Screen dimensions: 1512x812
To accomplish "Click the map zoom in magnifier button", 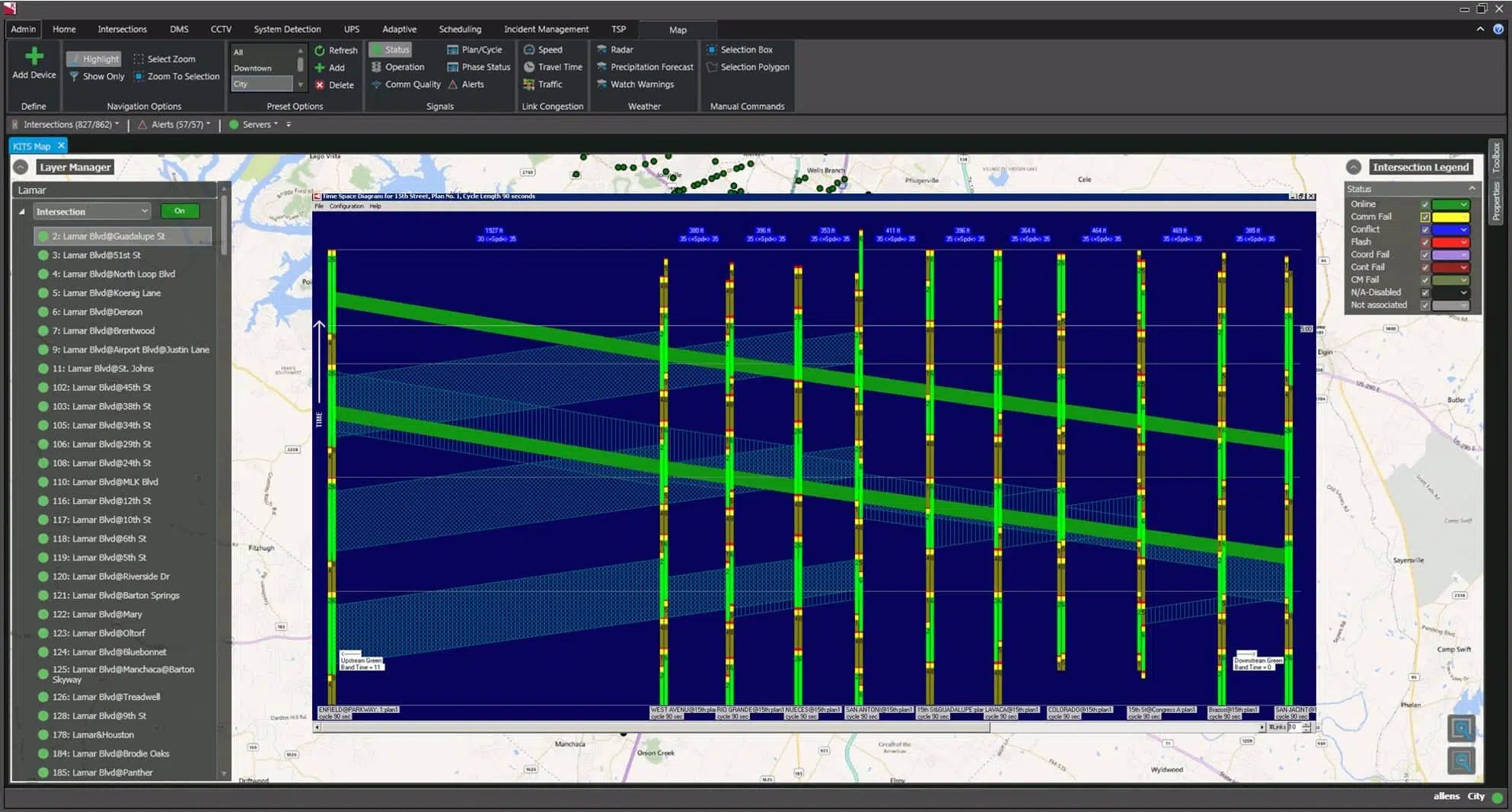I will 1460,729.
